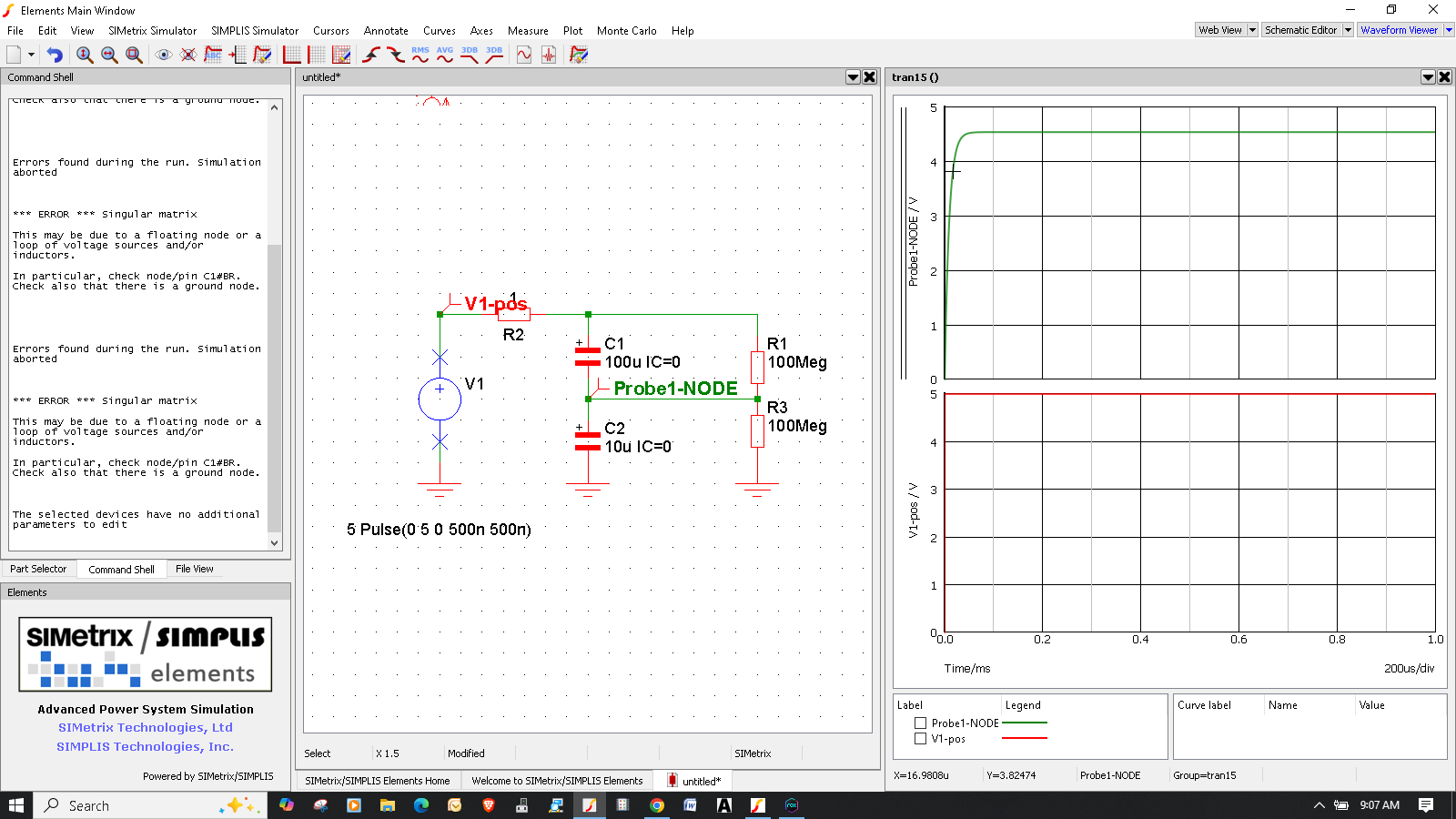Click the Waveform Viewer button
Viewport: 1456px width, 819px height.
1400,30
